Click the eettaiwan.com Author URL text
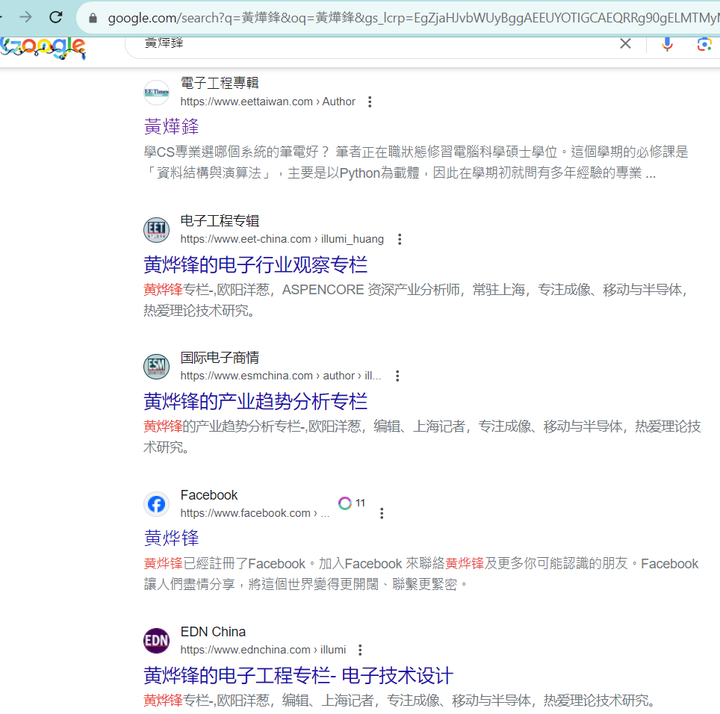The height and width of the screenshot is (714, 720). [x=268, y=101]
